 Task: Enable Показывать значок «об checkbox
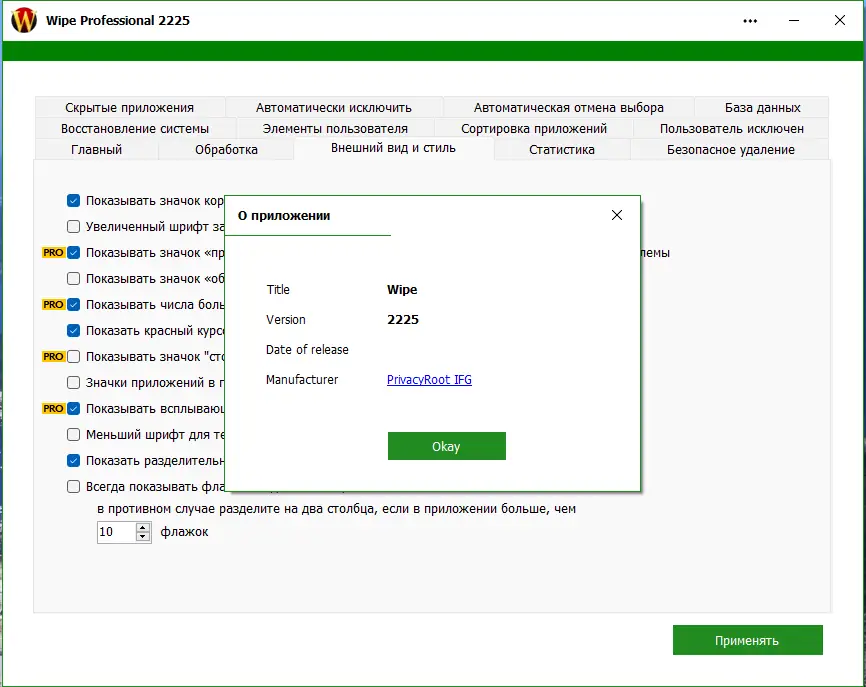[x=73, y=278]
